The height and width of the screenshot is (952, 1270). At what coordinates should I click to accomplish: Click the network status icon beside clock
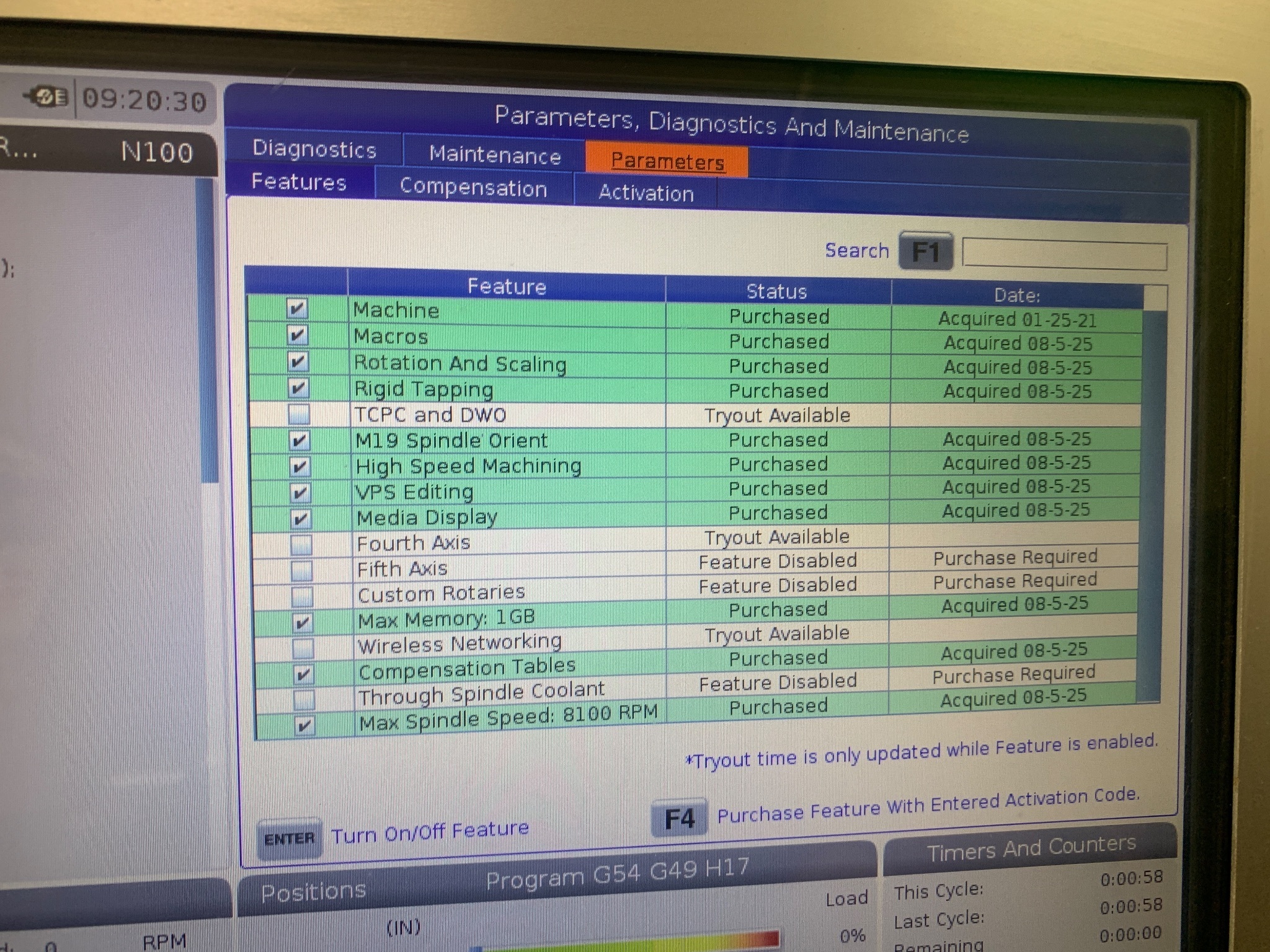point(47,97)
